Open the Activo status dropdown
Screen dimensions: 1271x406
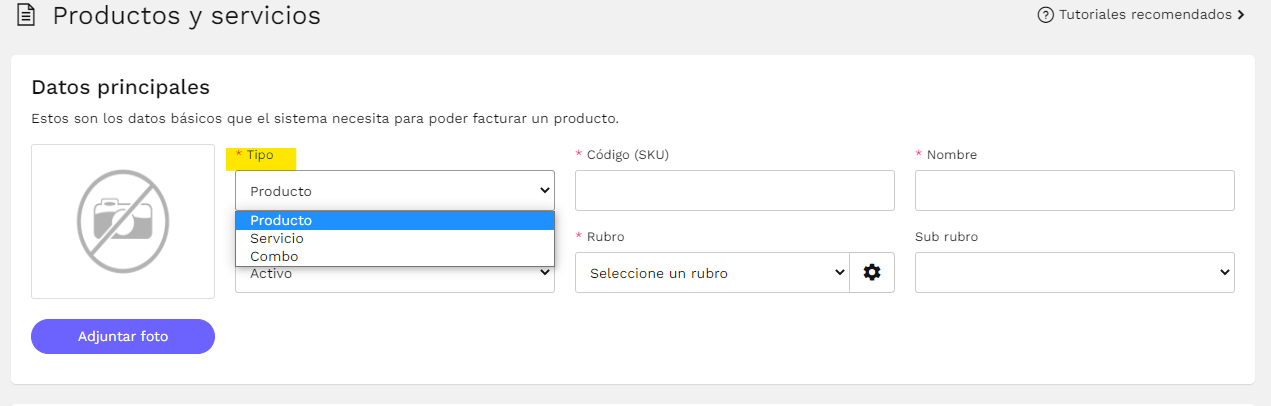[x=395, y=279]
